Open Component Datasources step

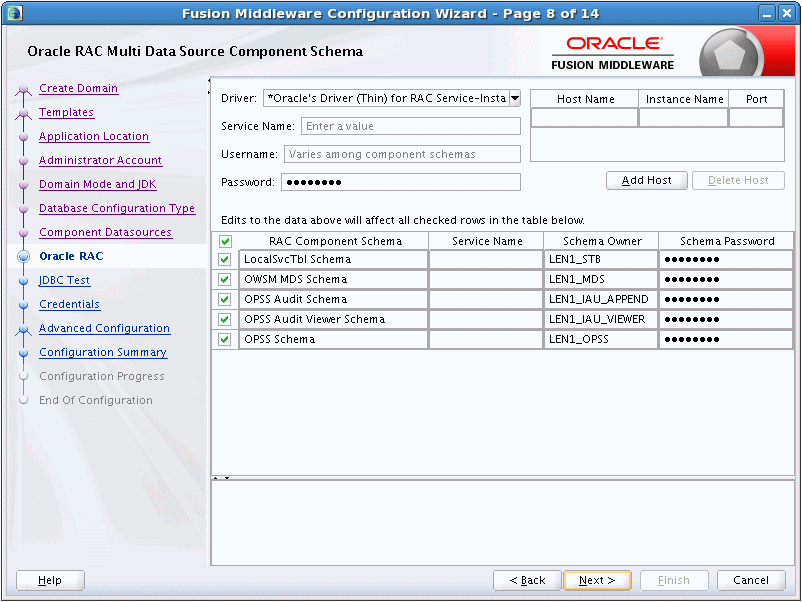pos(105,232)
